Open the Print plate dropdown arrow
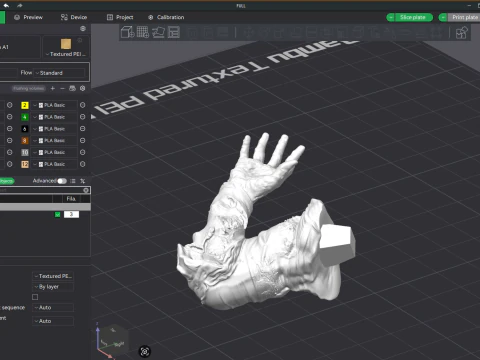The height and width of the screenshot is (360, 480). coord(443,17)
